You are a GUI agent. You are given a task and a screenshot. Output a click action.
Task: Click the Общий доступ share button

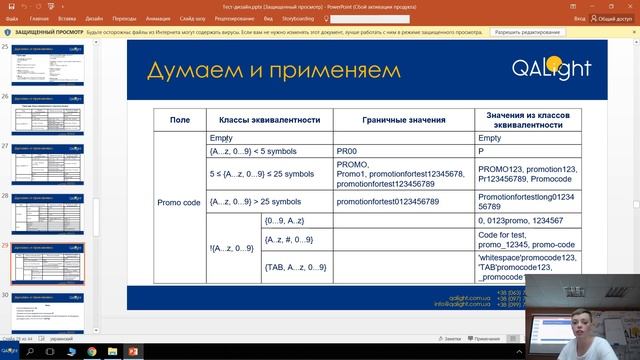612,19
